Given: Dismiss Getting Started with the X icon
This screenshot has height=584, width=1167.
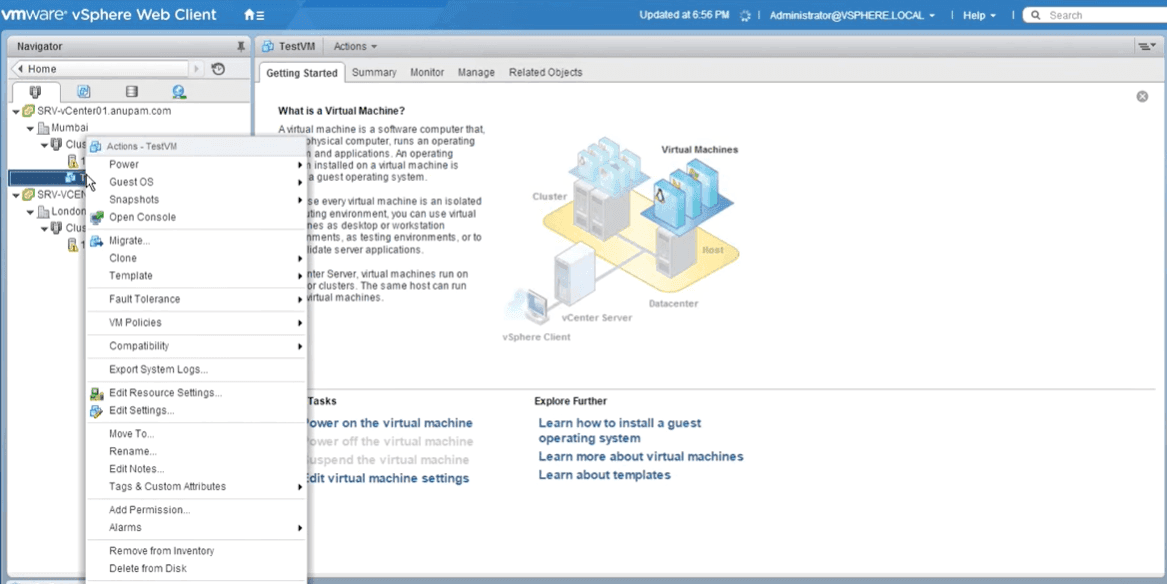Looking at the screenshot, I should tap(1142, 97).
